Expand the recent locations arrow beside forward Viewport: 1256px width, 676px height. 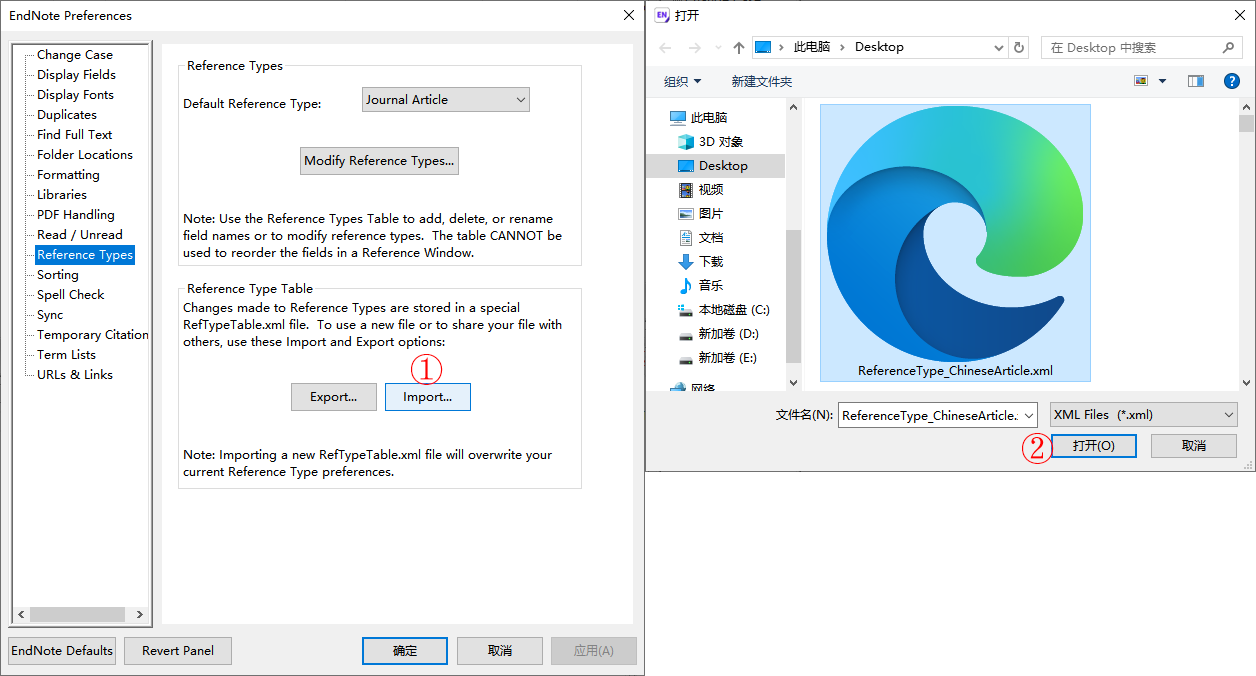718,48
